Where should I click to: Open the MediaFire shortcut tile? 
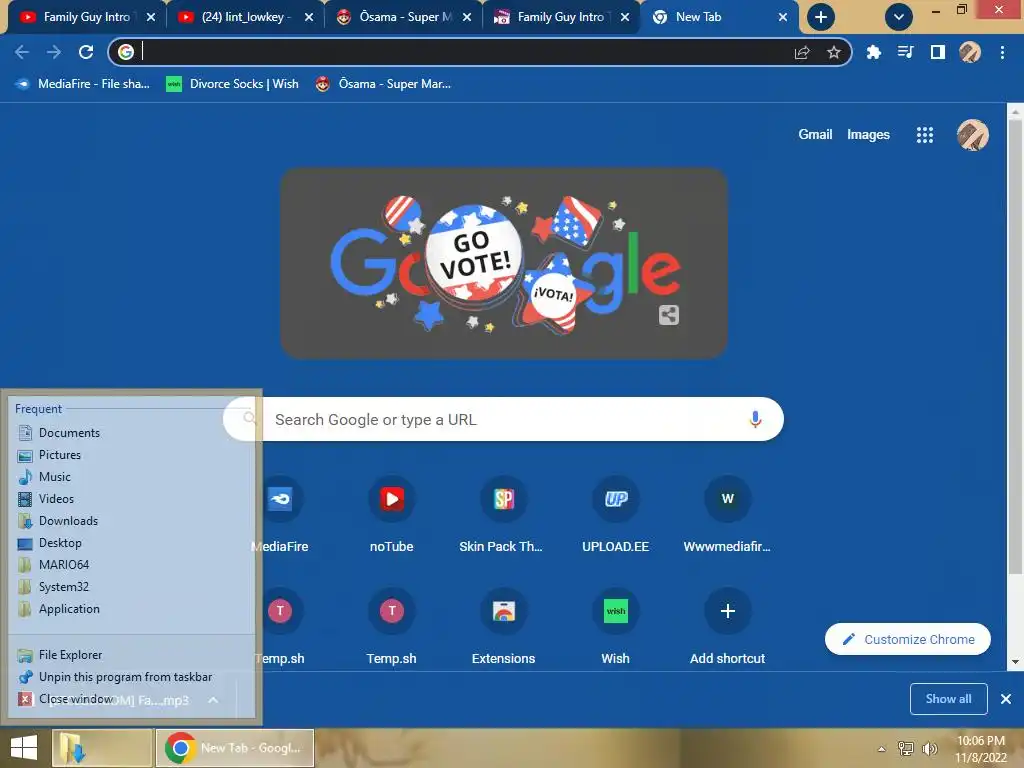(280, 516)
